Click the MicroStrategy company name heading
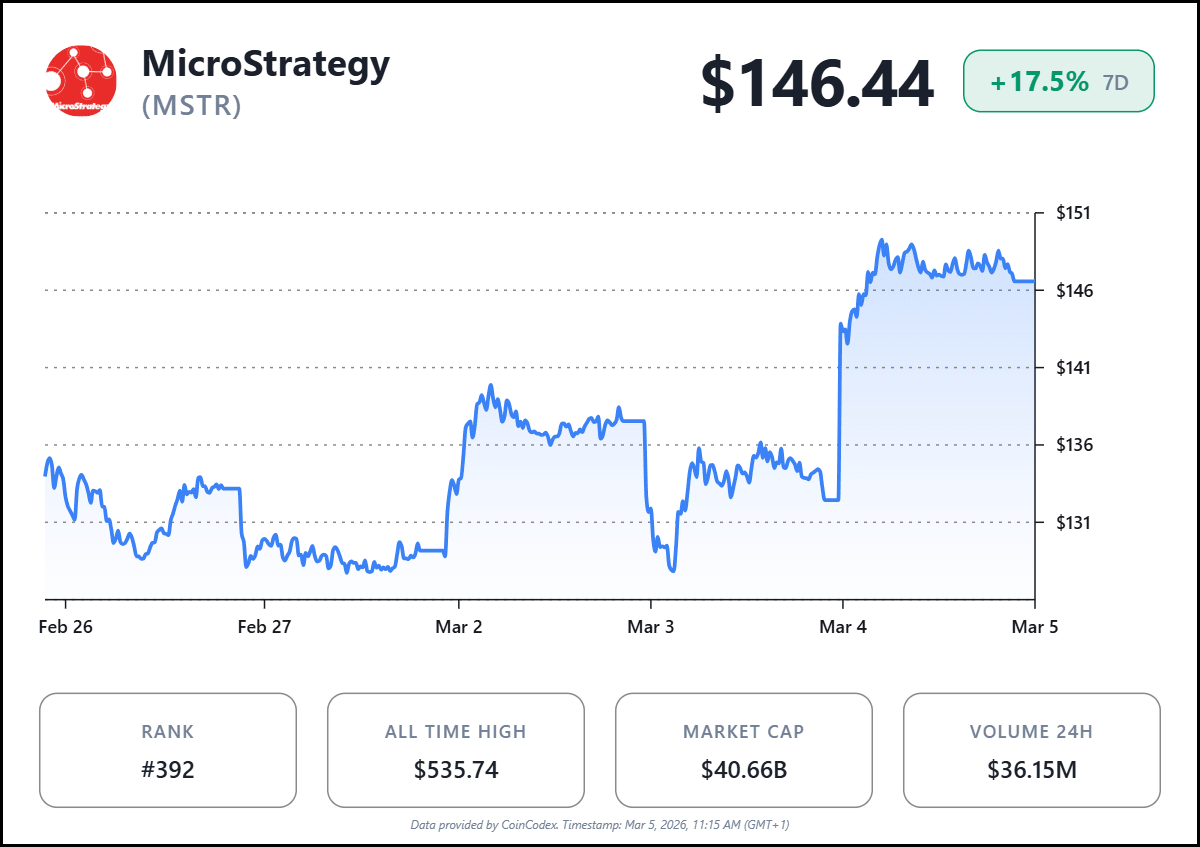 tap(266, 64)
